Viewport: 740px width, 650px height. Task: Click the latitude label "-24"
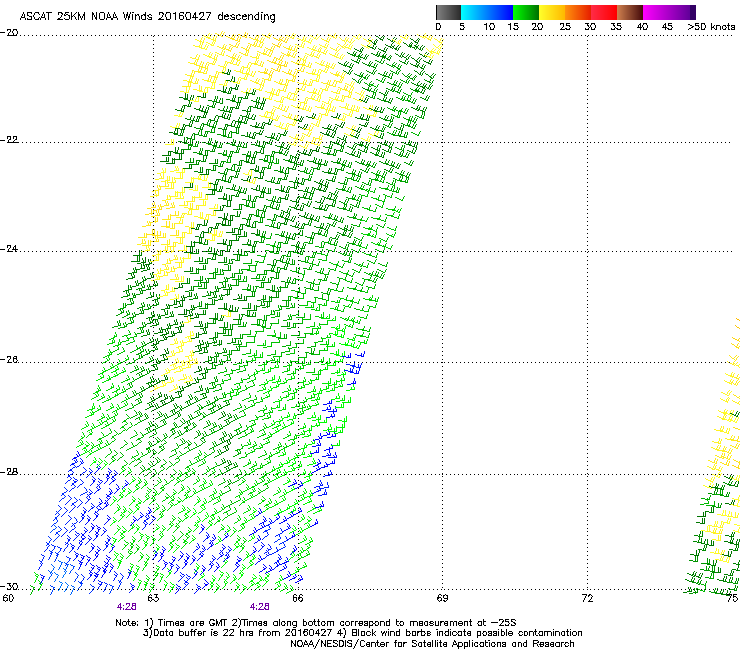point(9,249)
